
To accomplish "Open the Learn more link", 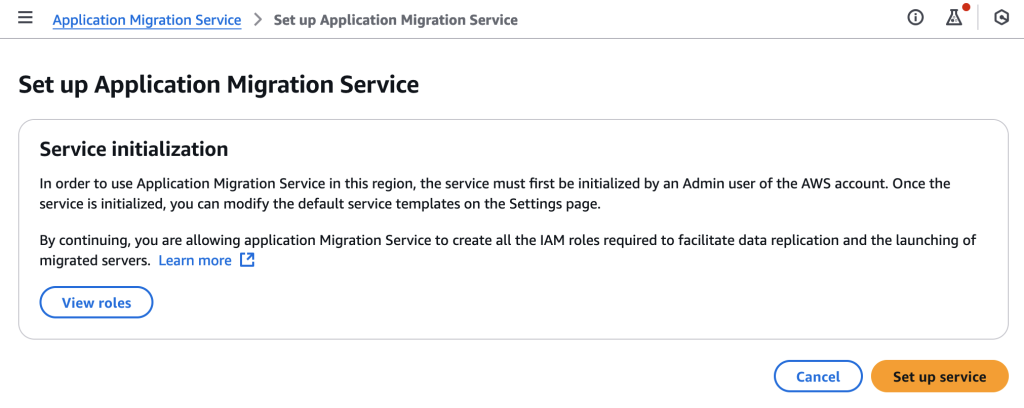I will (195, 260).
